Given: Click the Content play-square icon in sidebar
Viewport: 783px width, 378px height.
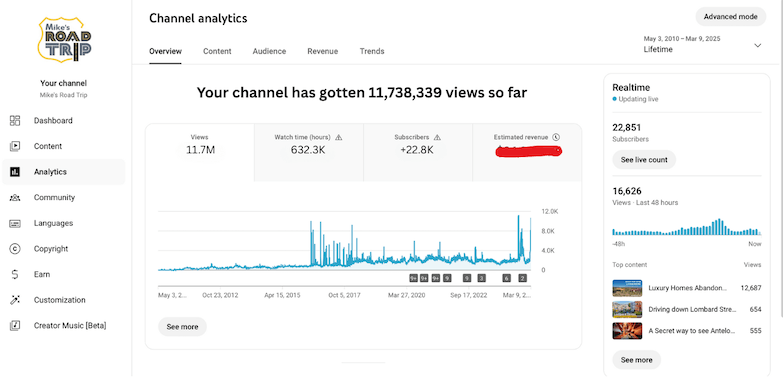Looking at the screenshot, I should point(15,146).
